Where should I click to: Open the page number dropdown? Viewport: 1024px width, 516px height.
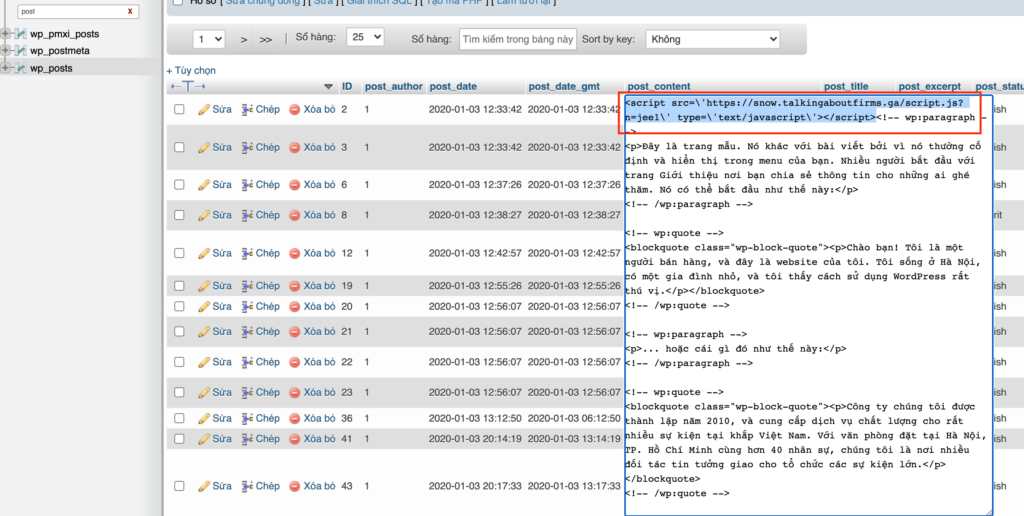[210, 39]
